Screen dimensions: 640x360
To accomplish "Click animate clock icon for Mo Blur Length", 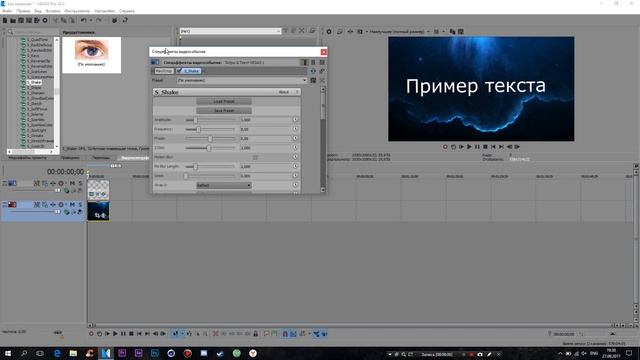I will point(295,166).
